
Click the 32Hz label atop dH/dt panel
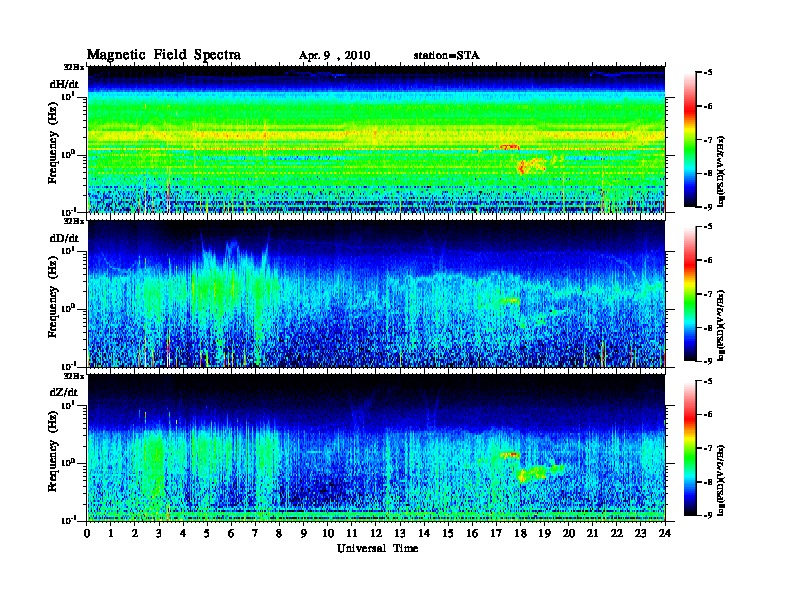tap(73, 67)
